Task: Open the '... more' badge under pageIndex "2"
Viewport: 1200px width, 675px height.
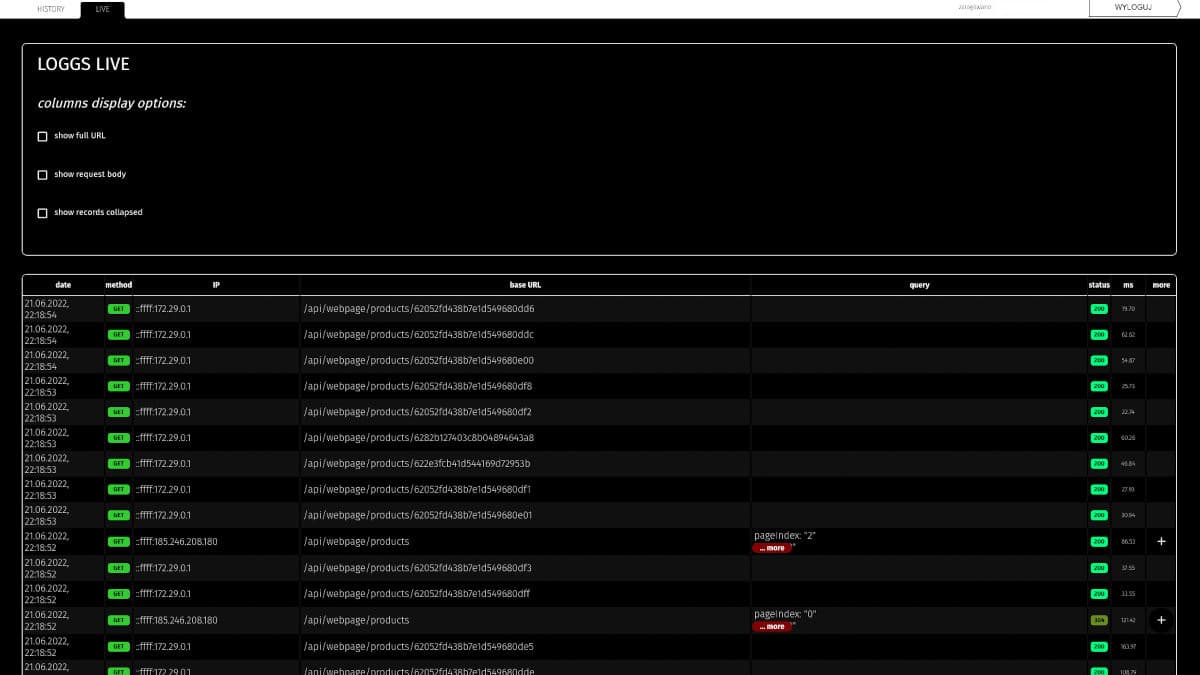Action: point(772,548)
